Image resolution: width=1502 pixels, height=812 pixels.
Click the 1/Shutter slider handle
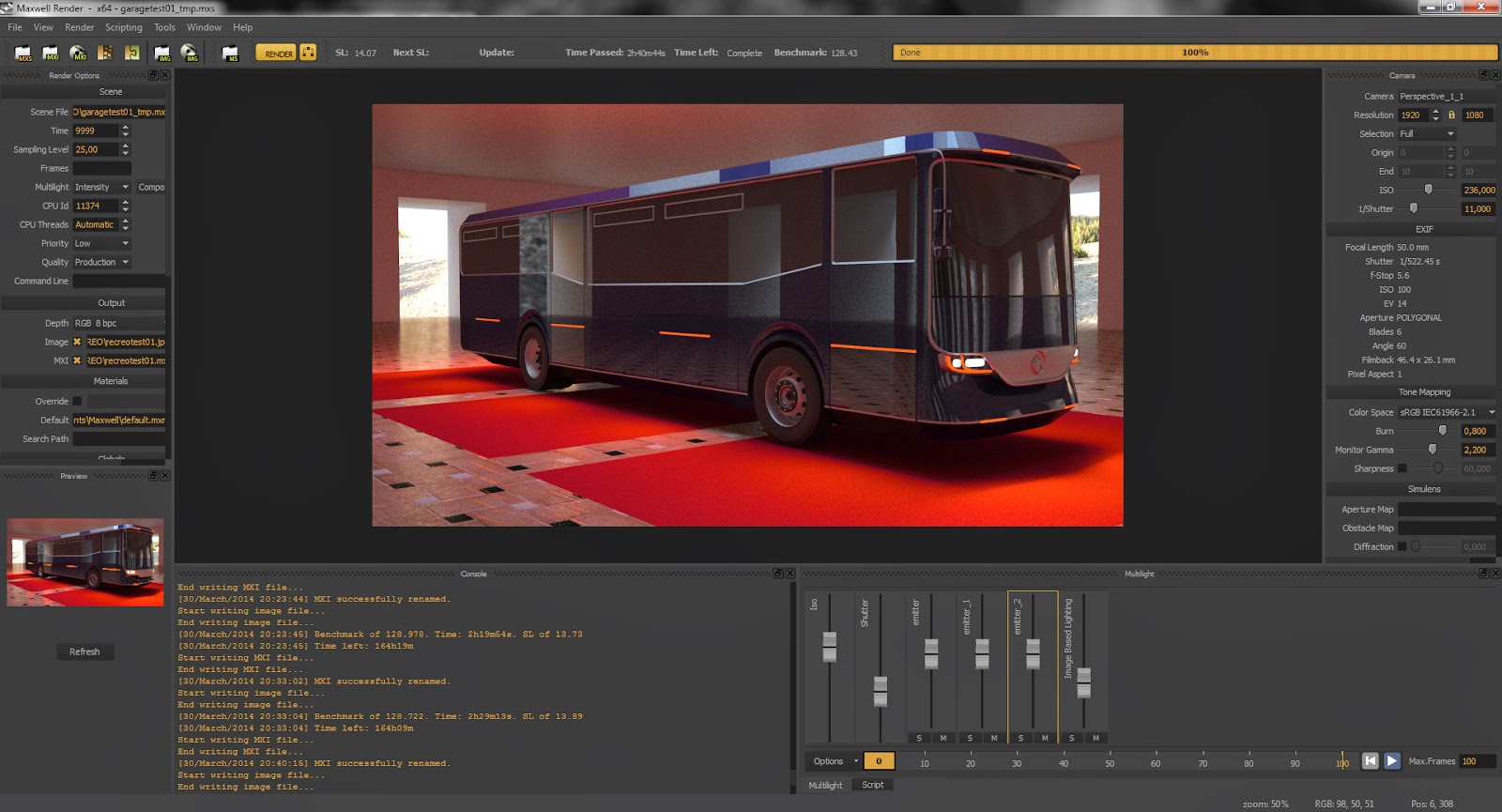[x=1413, y=208]
